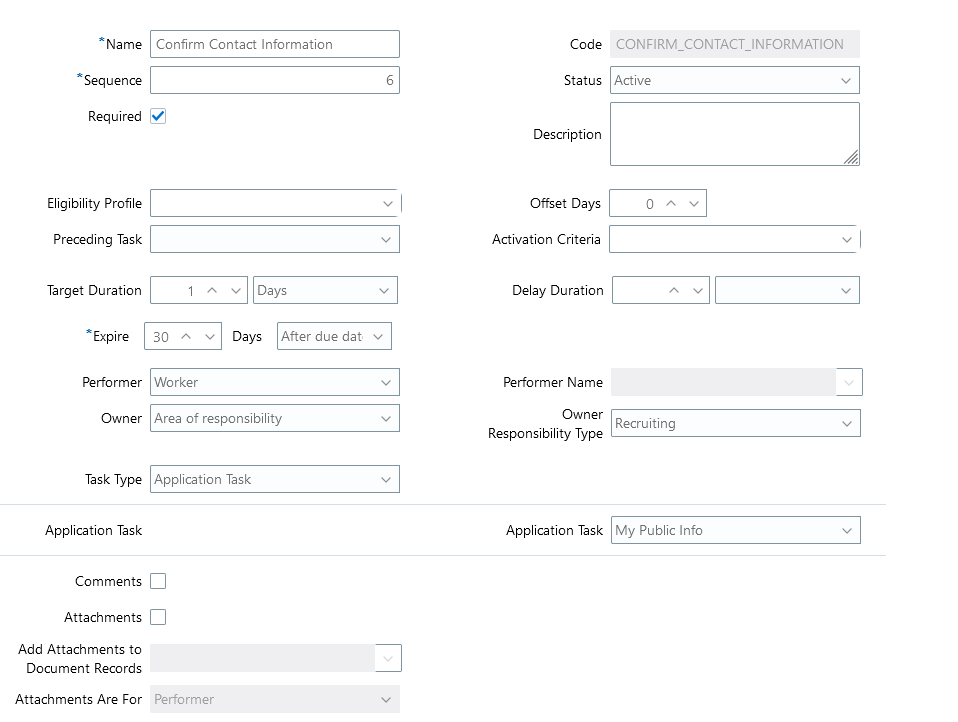The width and height of the screenshot is (958, 722).
Task: Open the Preceding Task dropdown
Action: click(388, 239)
